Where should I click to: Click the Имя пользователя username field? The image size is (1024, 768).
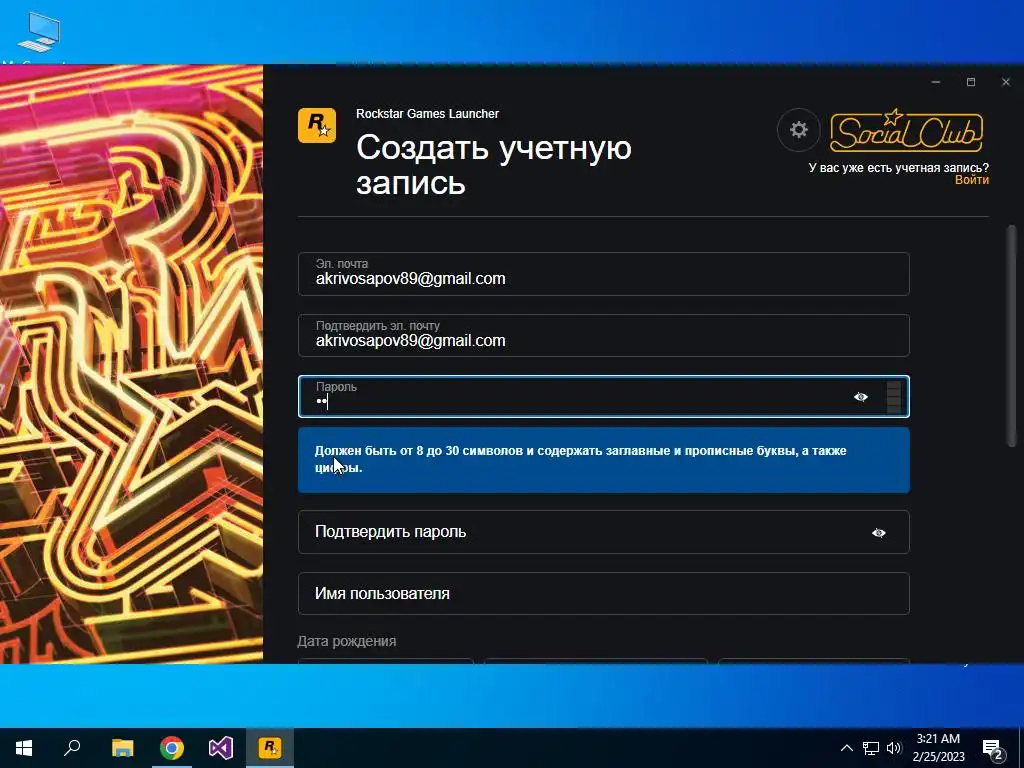pyautogui.click(x=603, y=594)
